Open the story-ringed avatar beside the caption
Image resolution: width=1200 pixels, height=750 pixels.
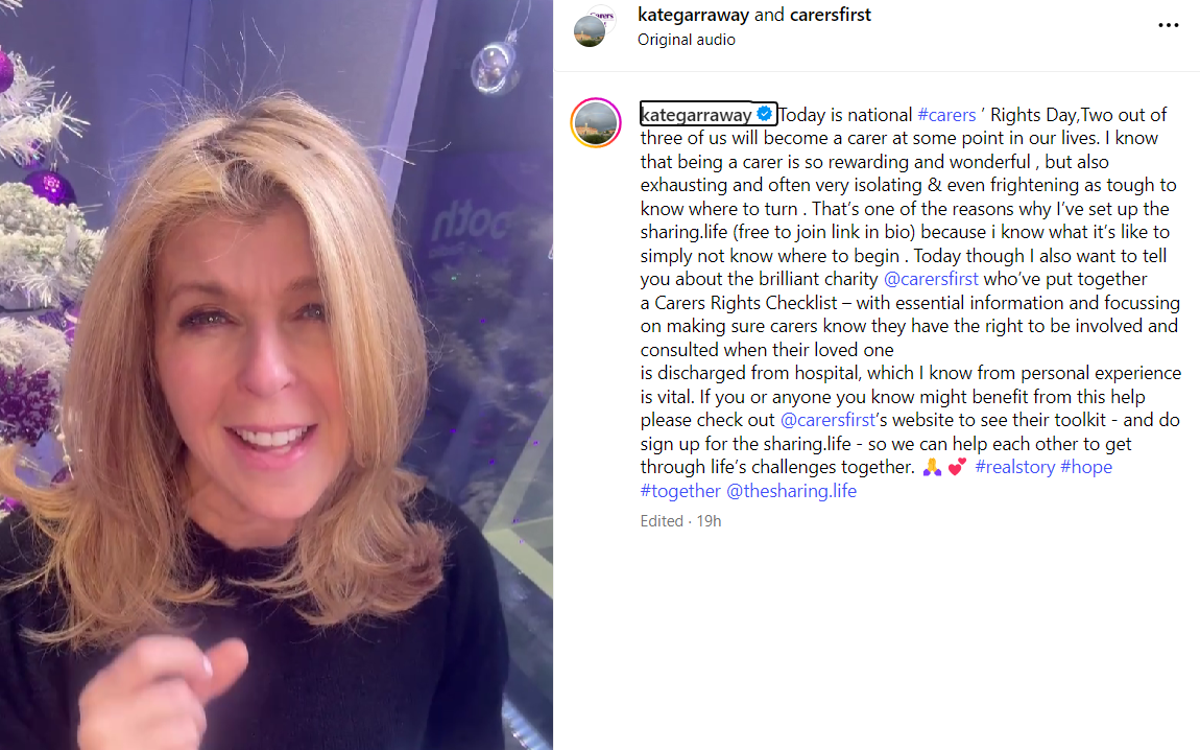point(595,124)
